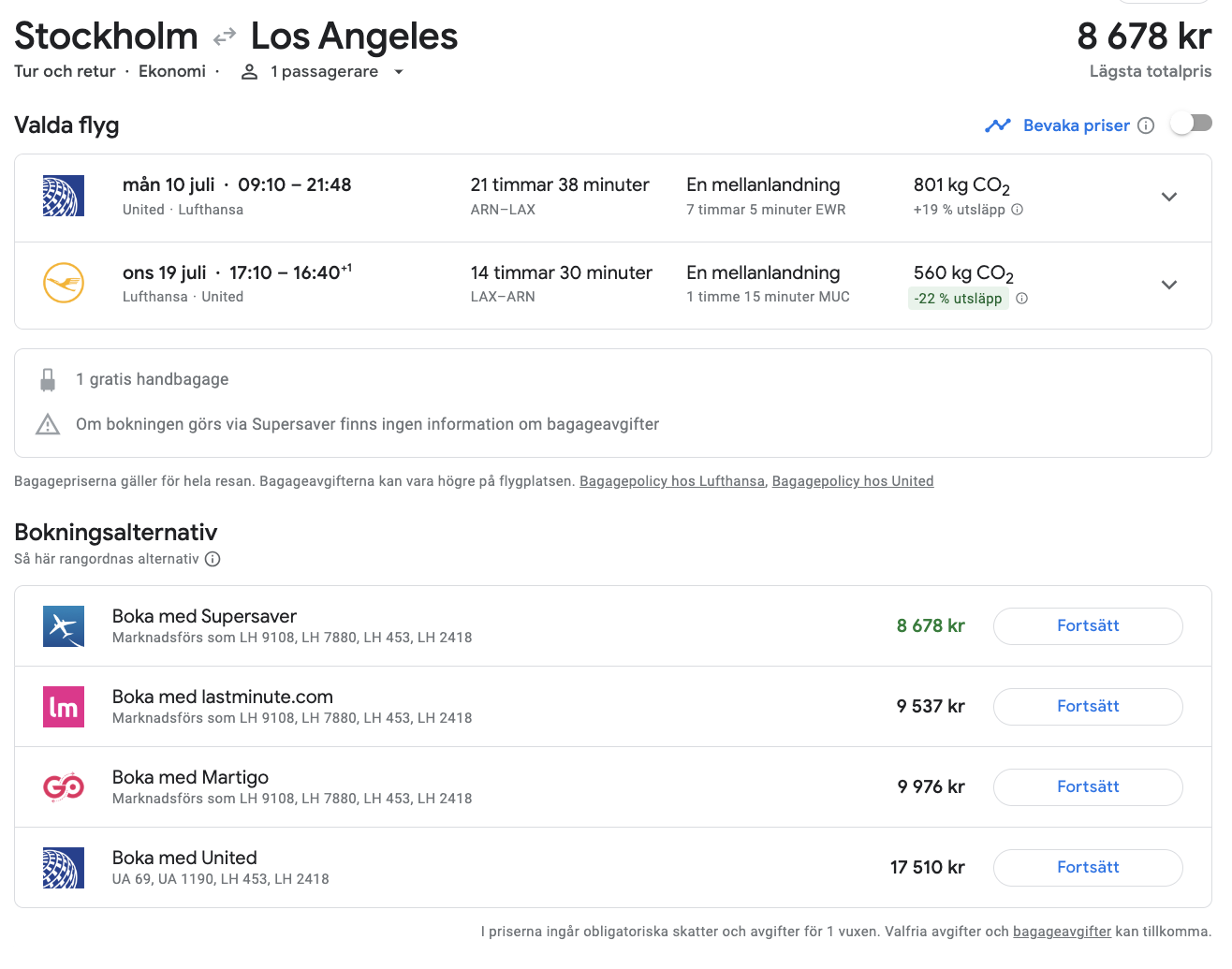
Task: Click Fortsätt for Supersaver booking
Action: 1087,626
